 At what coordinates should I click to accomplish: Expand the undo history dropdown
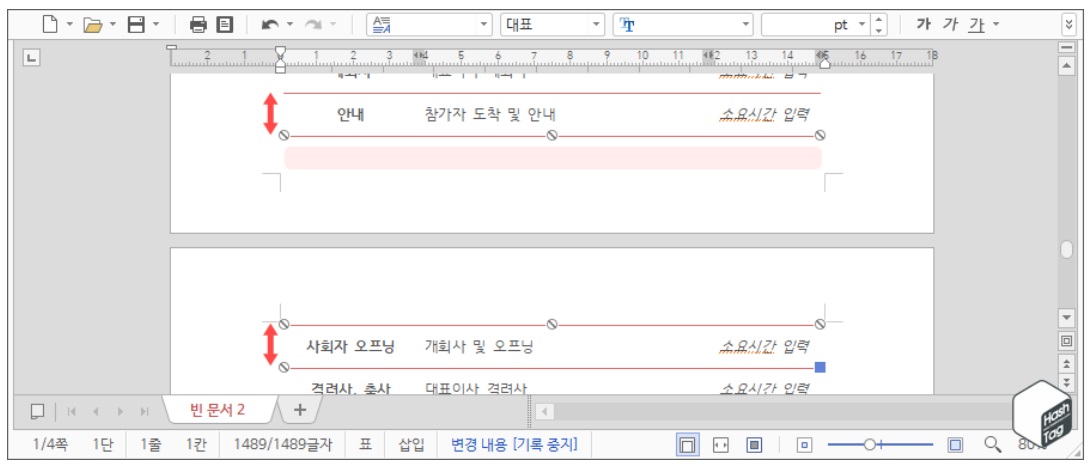290,25
